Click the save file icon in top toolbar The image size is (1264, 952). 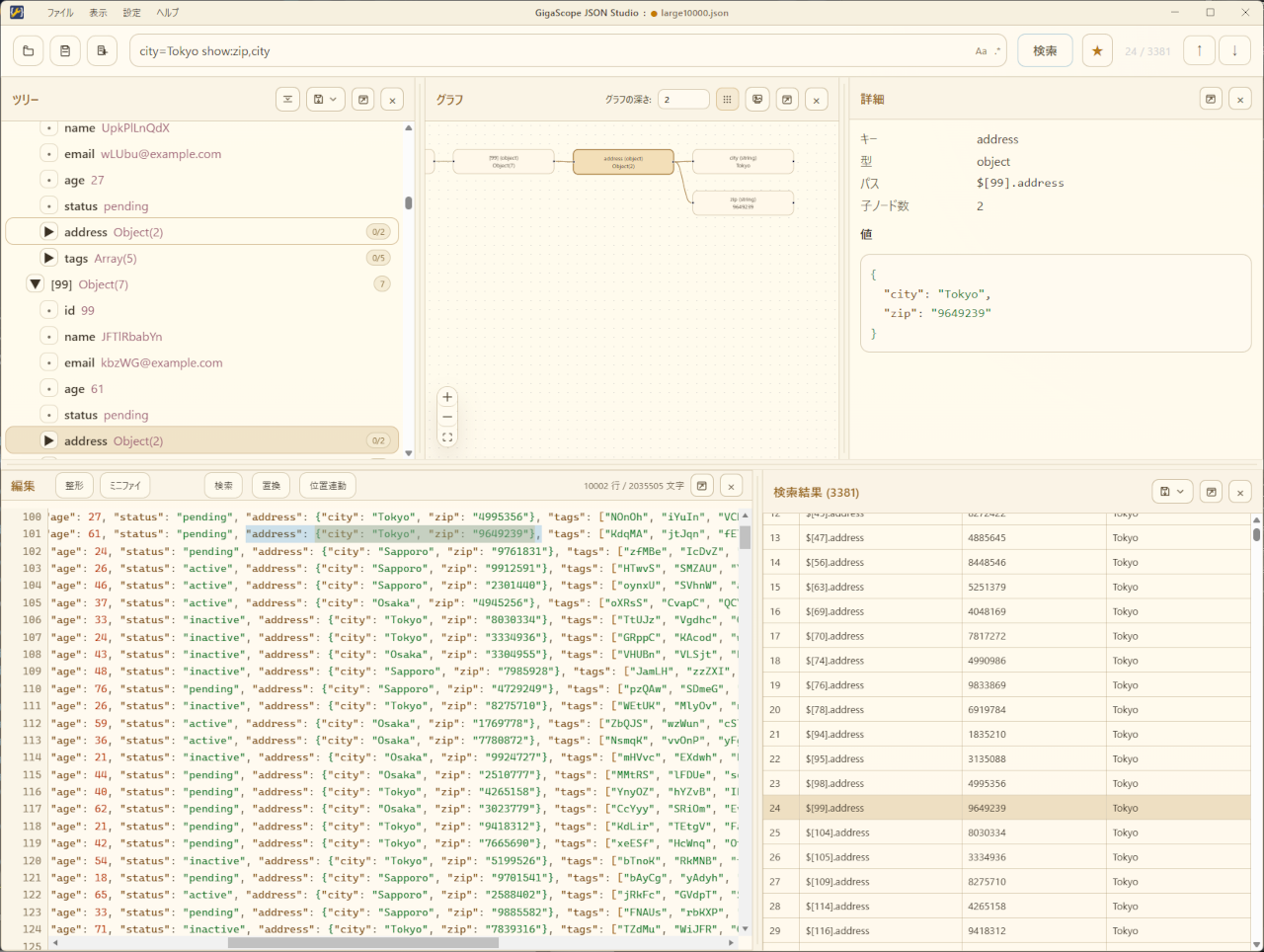(x=65, y=51)
